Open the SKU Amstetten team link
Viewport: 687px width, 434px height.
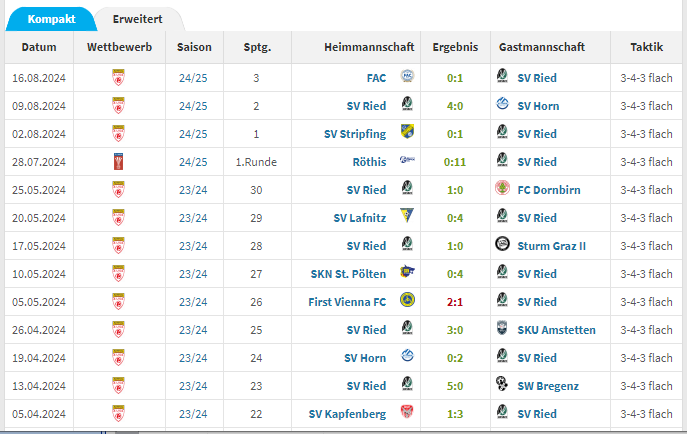pyautogui.click(x=556, y=329)
